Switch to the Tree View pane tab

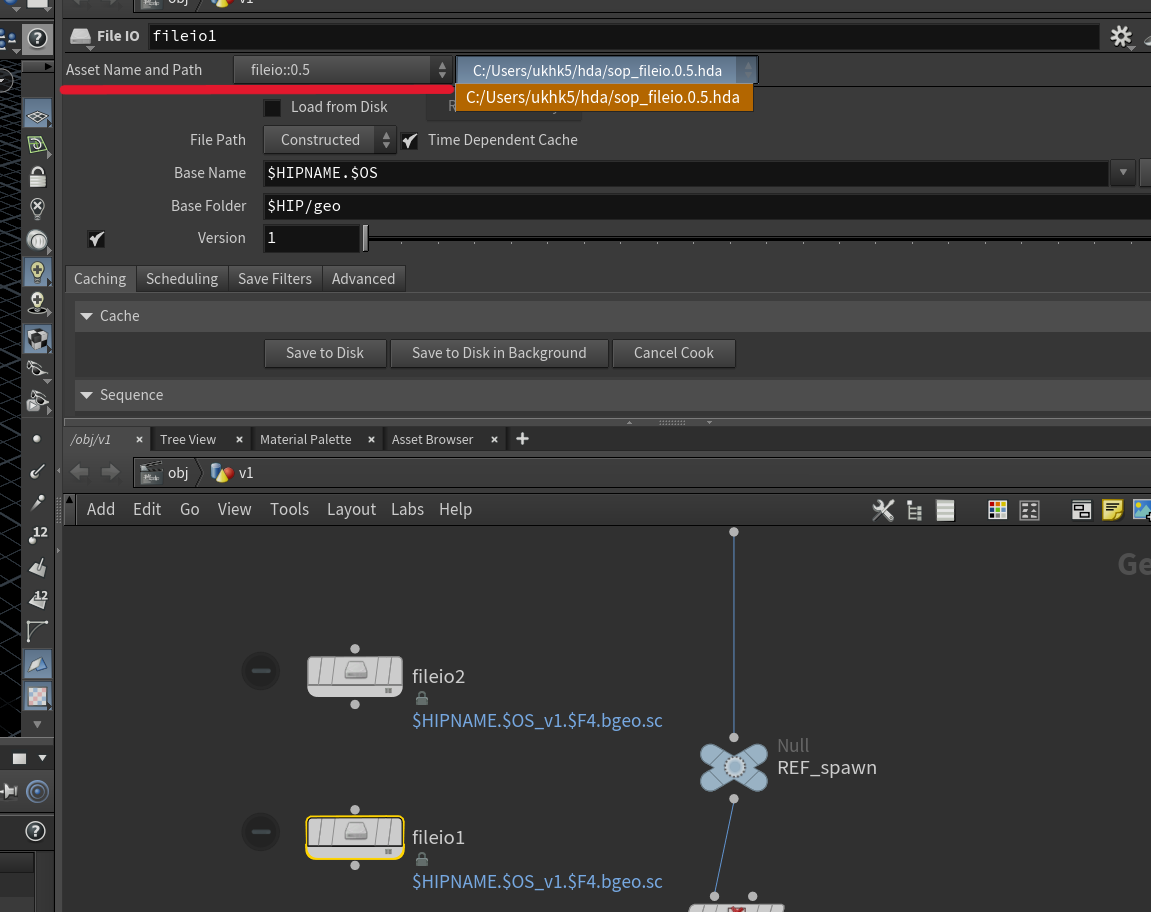[188, 439]
